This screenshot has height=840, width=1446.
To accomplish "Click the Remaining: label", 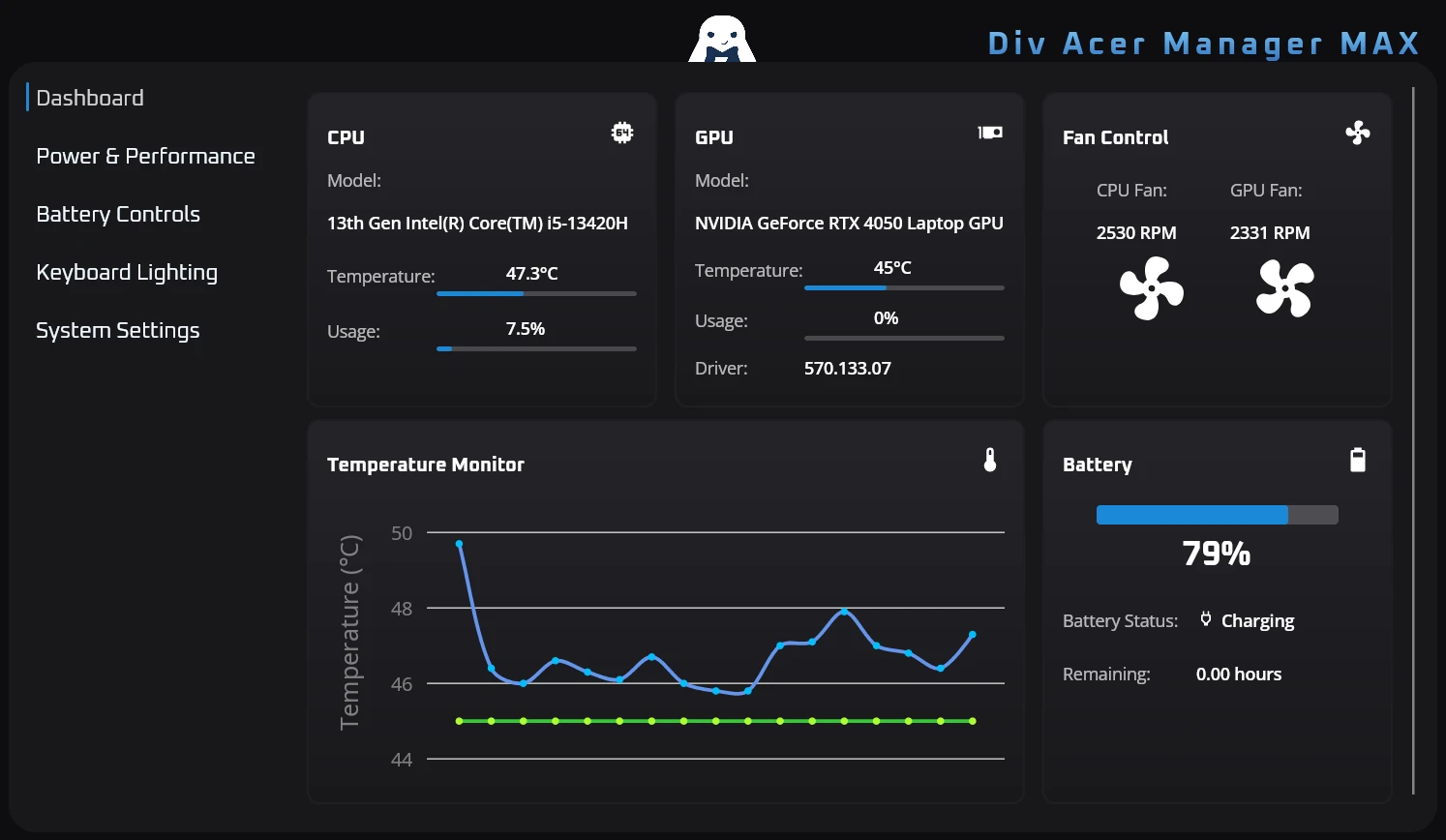I will tap(1106, 675).
